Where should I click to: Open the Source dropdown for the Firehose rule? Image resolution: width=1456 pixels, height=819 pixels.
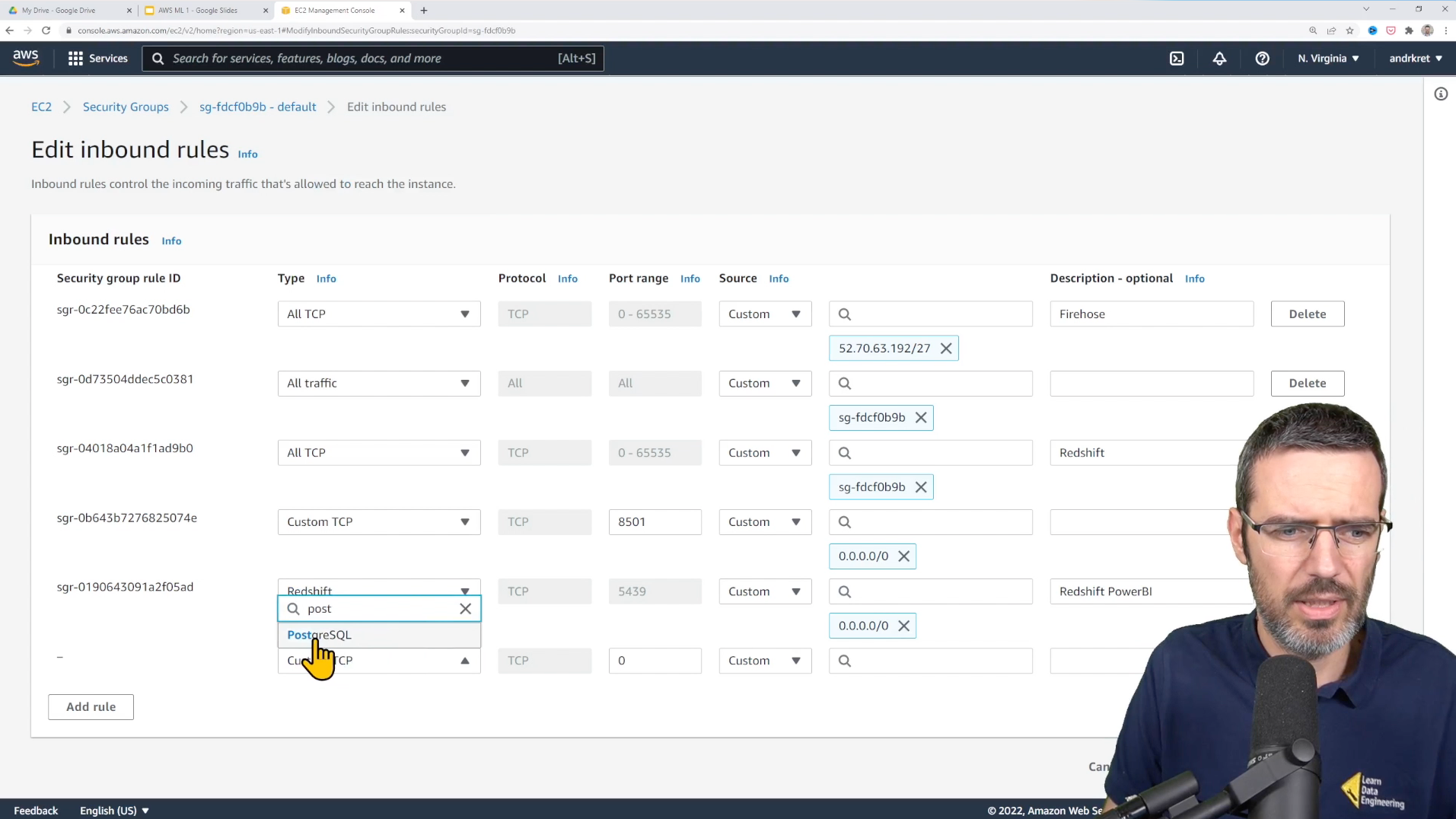[x=765, y=314]
